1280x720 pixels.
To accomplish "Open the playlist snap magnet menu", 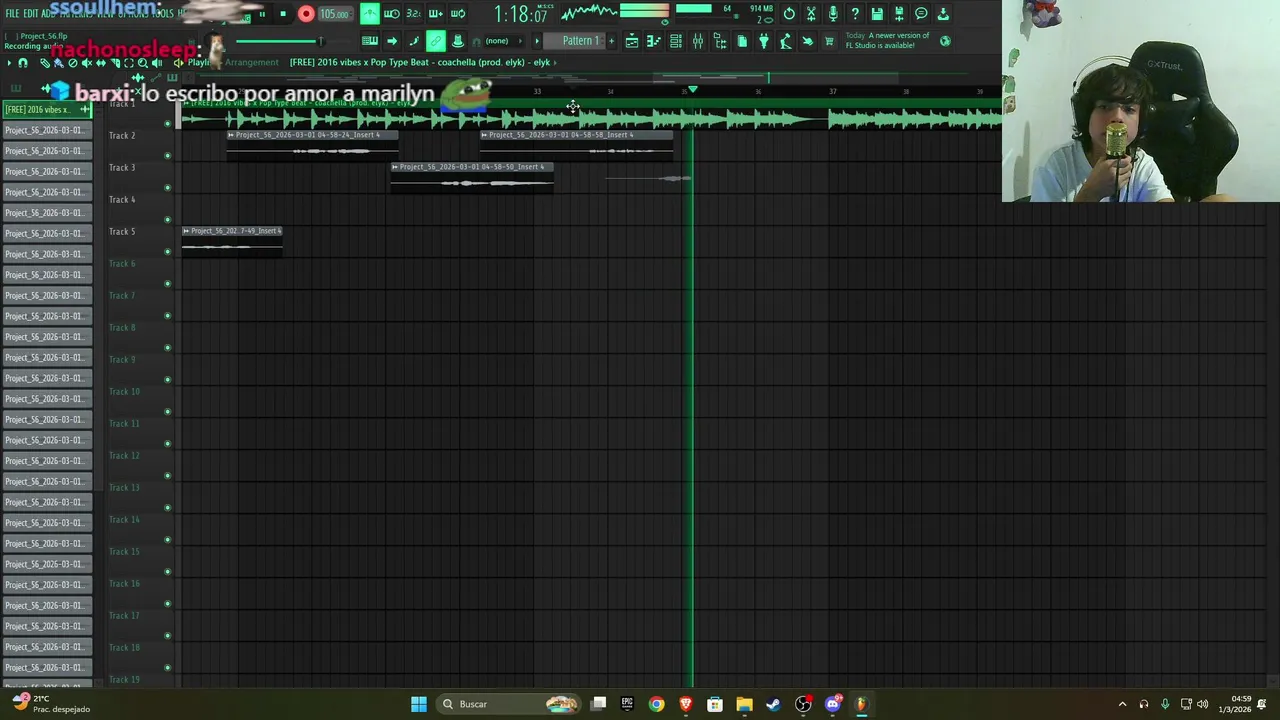I will [x=23, y=63].
